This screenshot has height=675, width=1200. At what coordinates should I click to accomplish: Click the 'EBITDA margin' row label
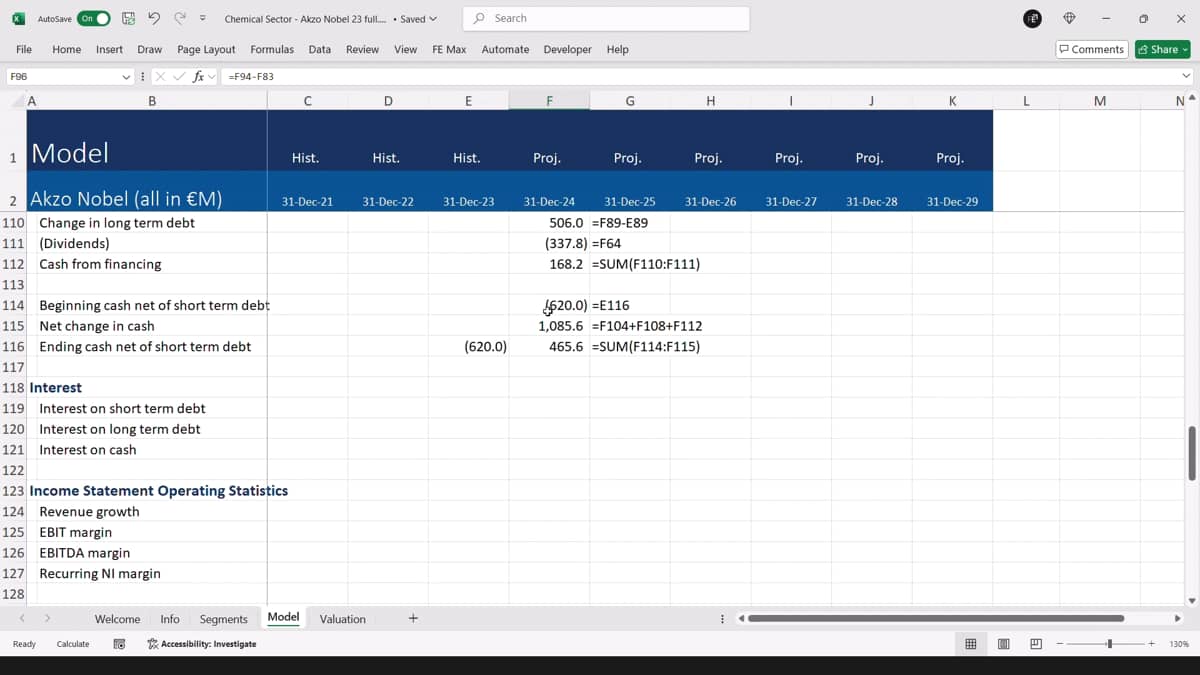[84, 553]
